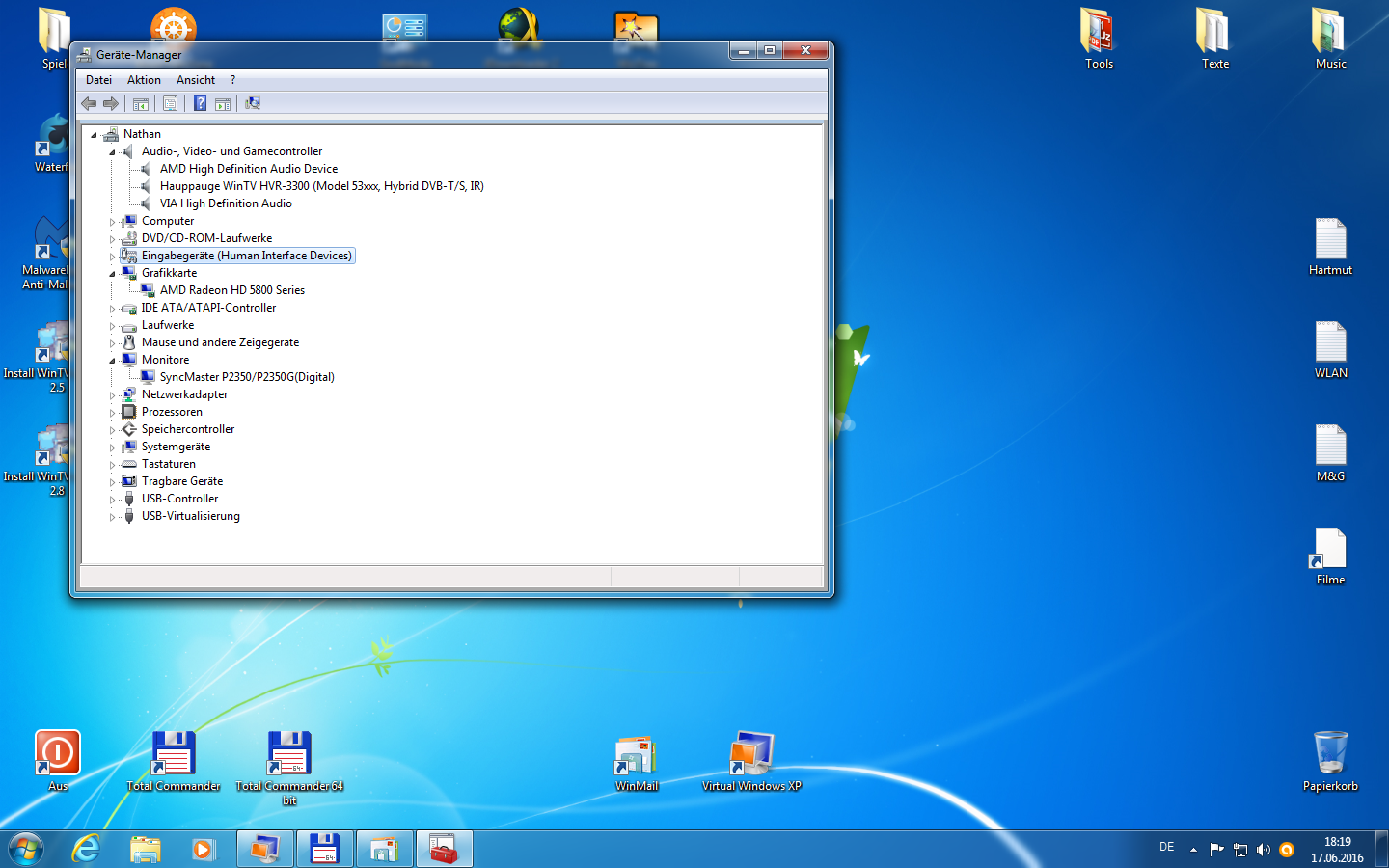This screenshot has height=868, width=1389.
Task: Click the Eingabegeräte (Human Interface Devices) label
Action: [247, 256]
